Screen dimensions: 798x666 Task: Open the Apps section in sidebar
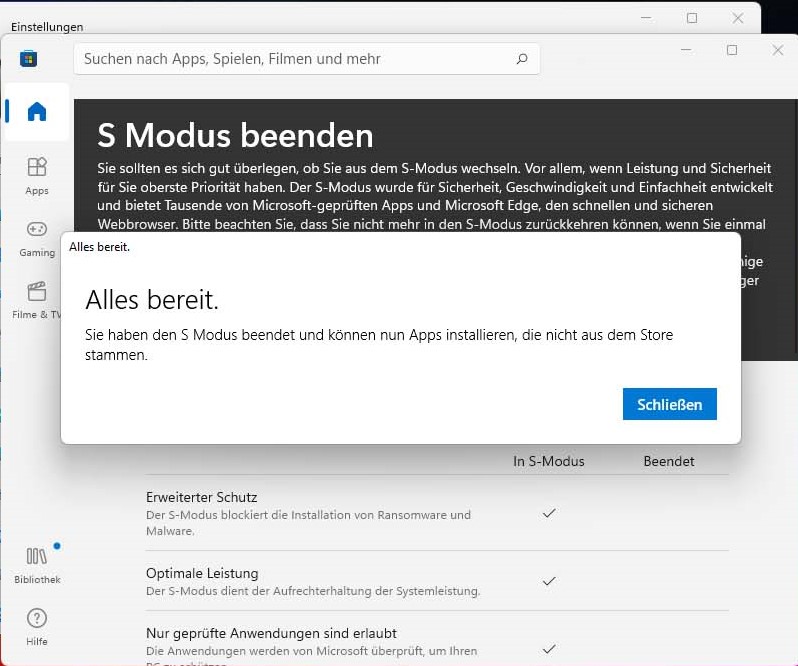[37, 176]
